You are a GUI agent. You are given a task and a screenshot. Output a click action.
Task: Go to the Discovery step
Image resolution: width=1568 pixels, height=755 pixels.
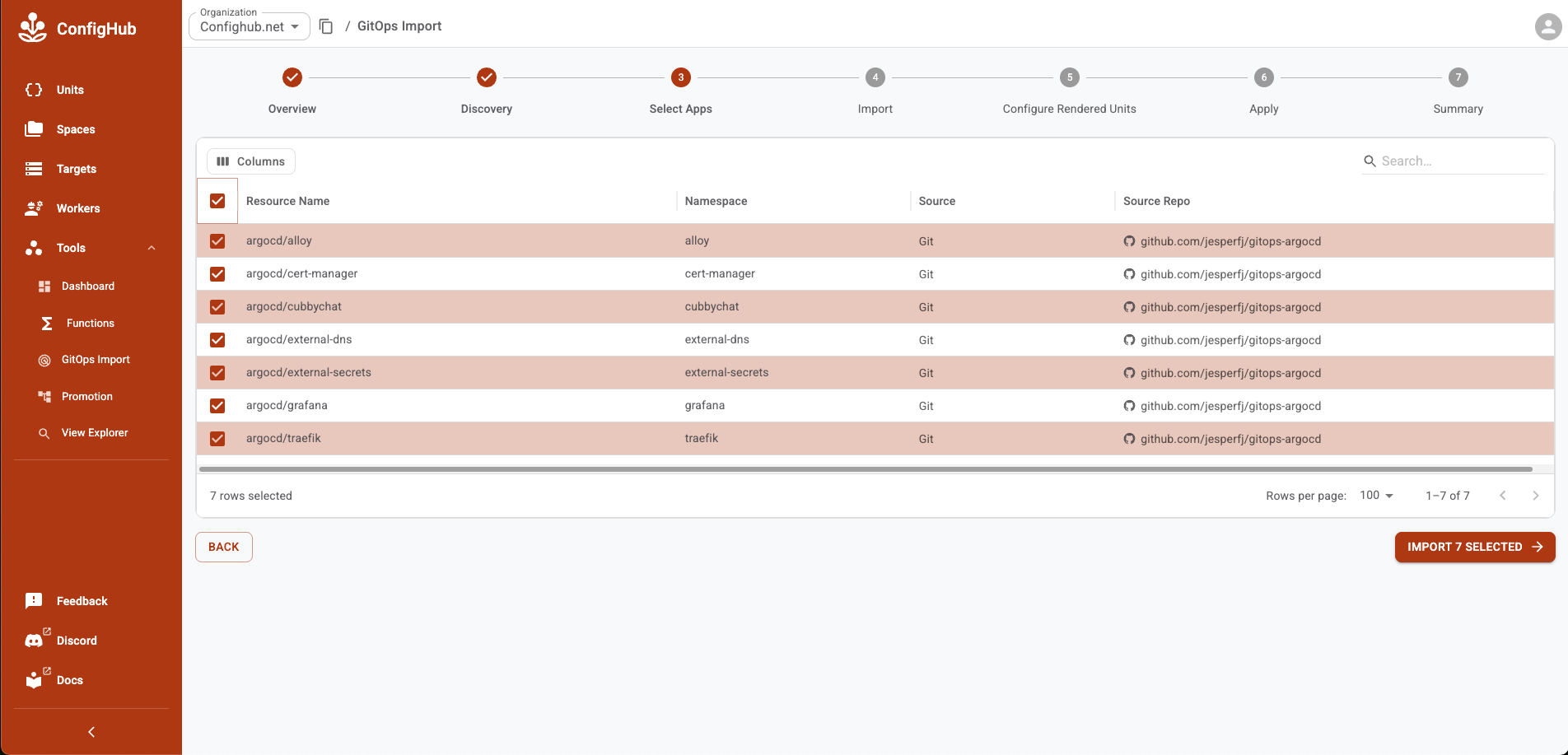tap(487, 91)
